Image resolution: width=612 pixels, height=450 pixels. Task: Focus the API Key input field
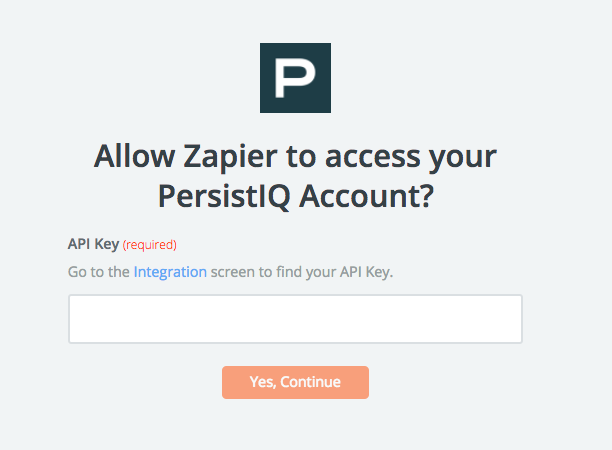point(295,319)
